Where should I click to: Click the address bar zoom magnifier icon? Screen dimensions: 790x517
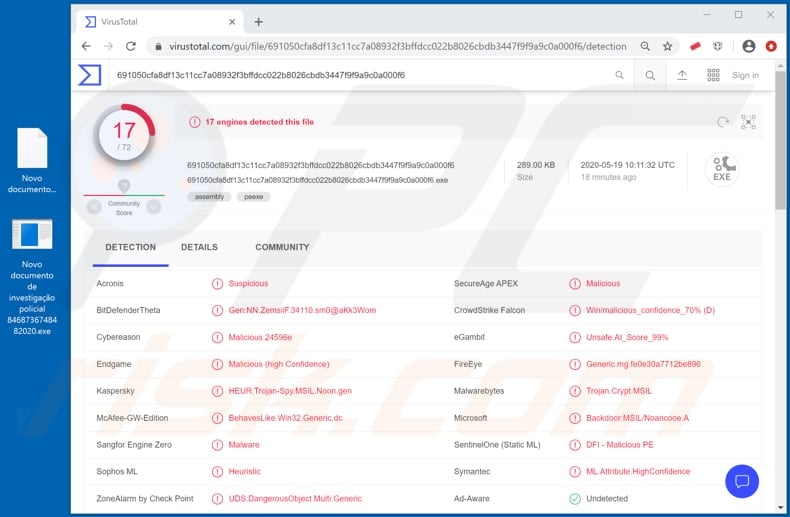[x=645, y=46]
